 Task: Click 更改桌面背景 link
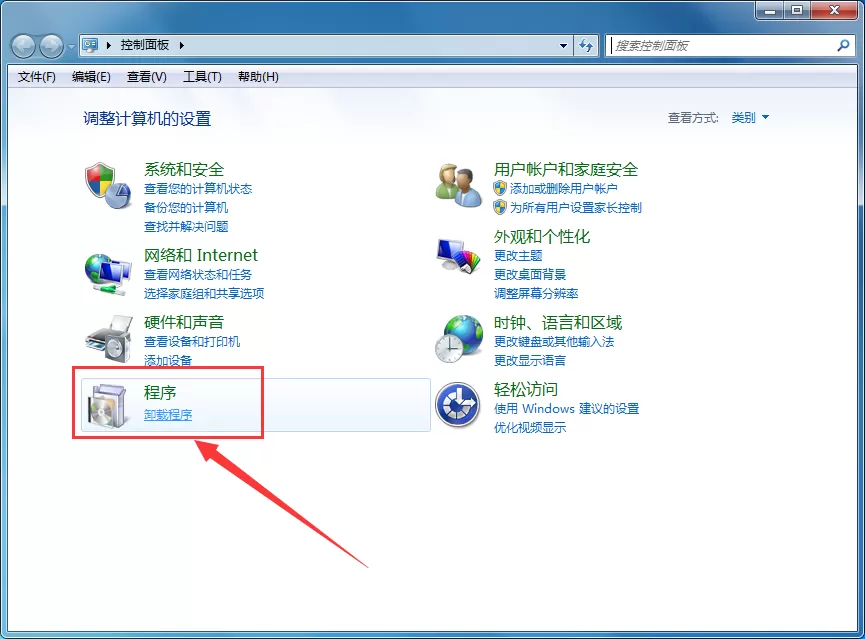(530, 274)
